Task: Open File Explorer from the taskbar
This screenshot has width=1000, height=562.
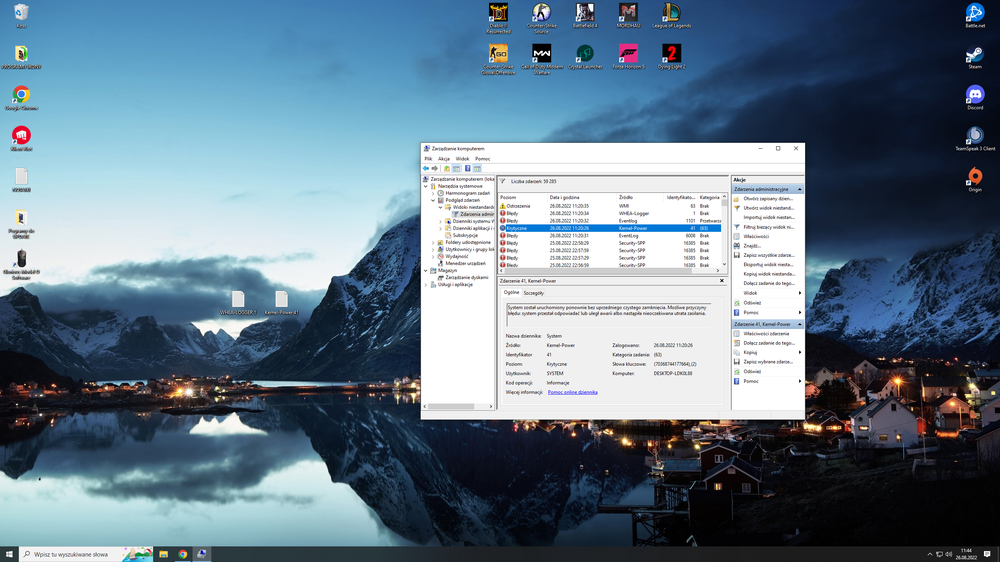Action: (164, 554)
